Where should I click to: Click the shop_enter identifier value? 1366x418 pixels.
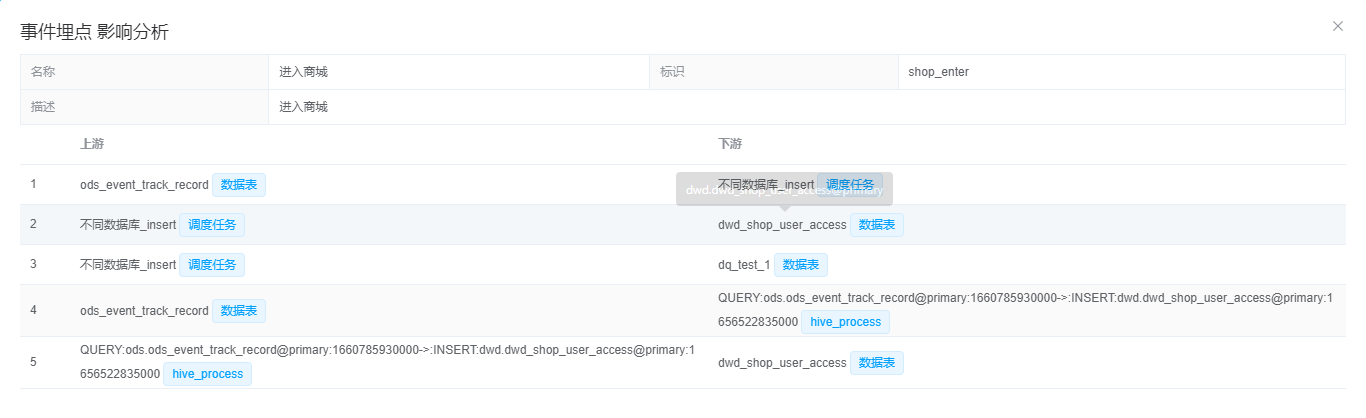click(938, 72)
